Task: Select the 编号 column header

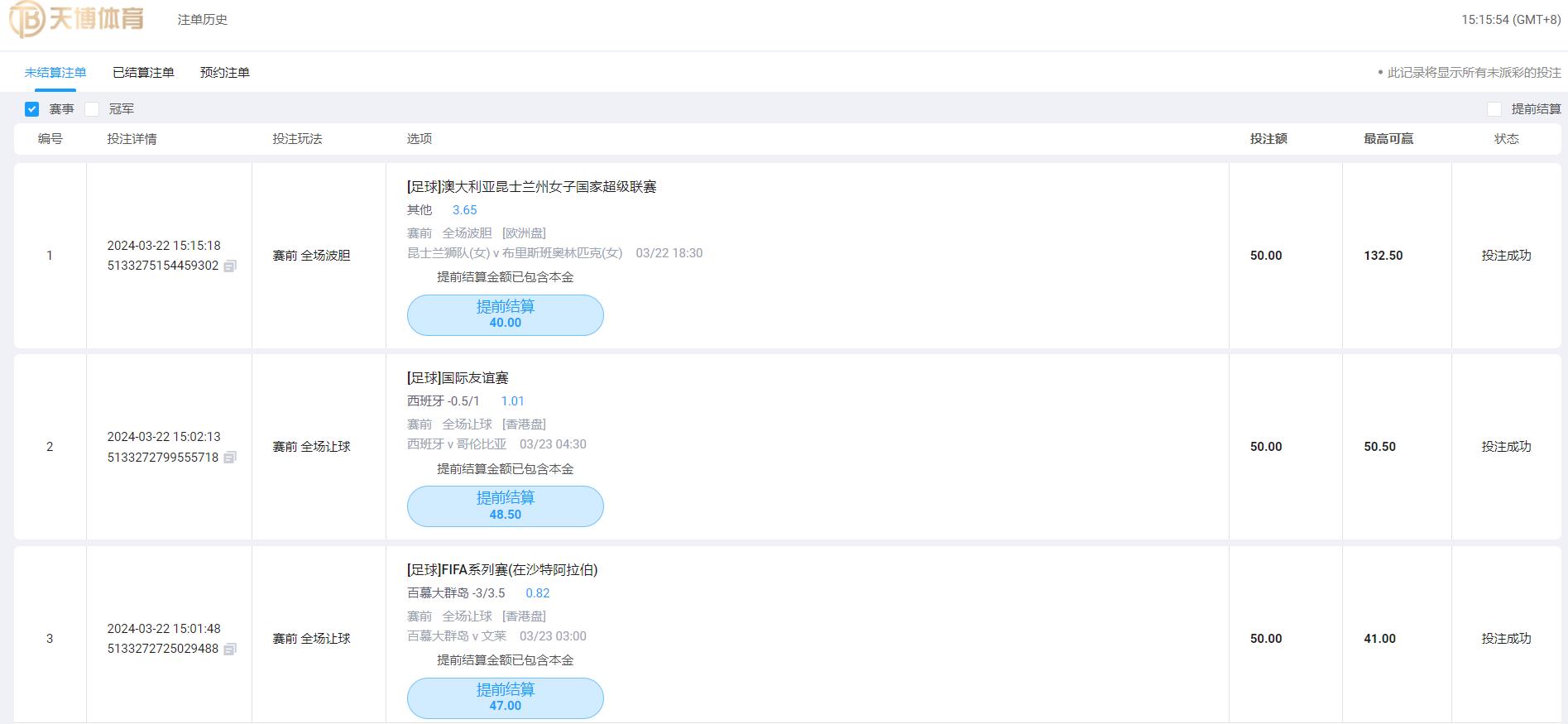Action: 50,139
